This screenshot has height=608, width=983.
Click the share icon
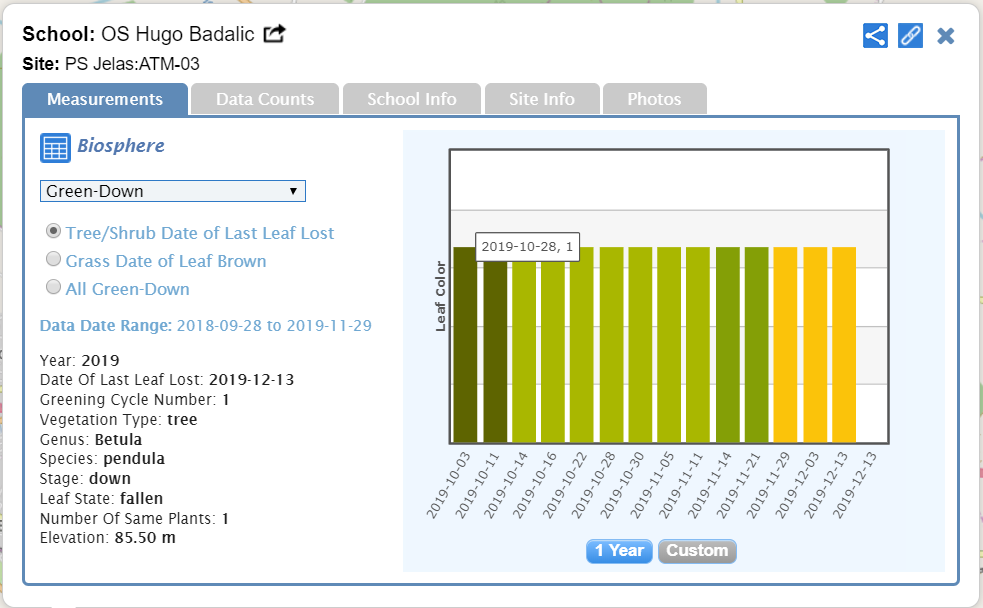[875, 36]
